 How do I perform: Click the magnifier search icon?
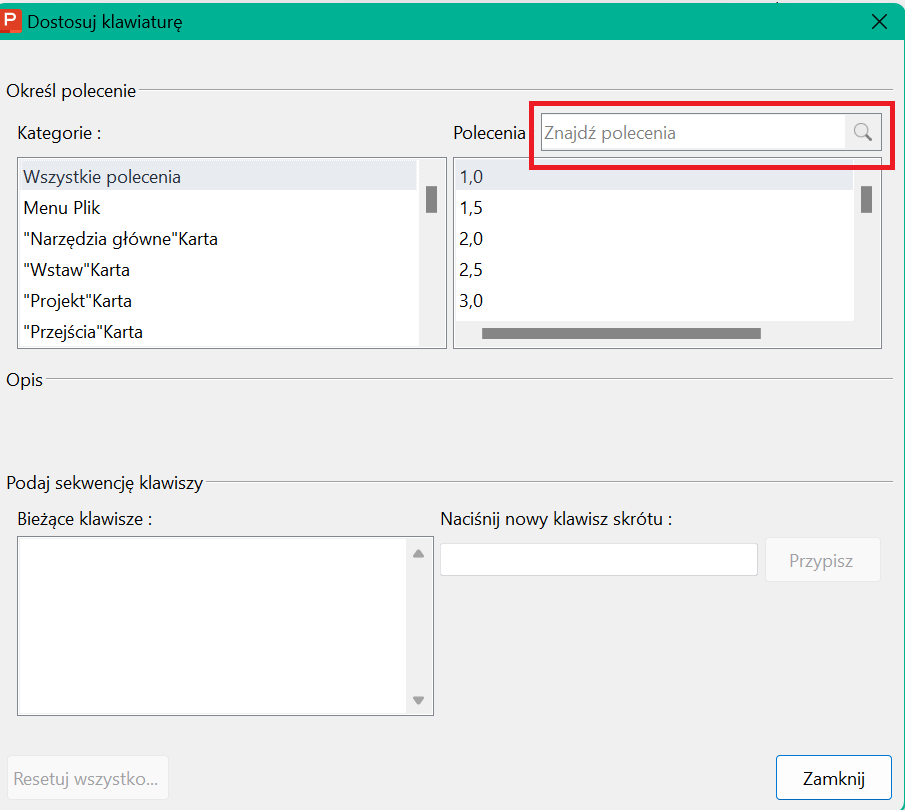863,133
